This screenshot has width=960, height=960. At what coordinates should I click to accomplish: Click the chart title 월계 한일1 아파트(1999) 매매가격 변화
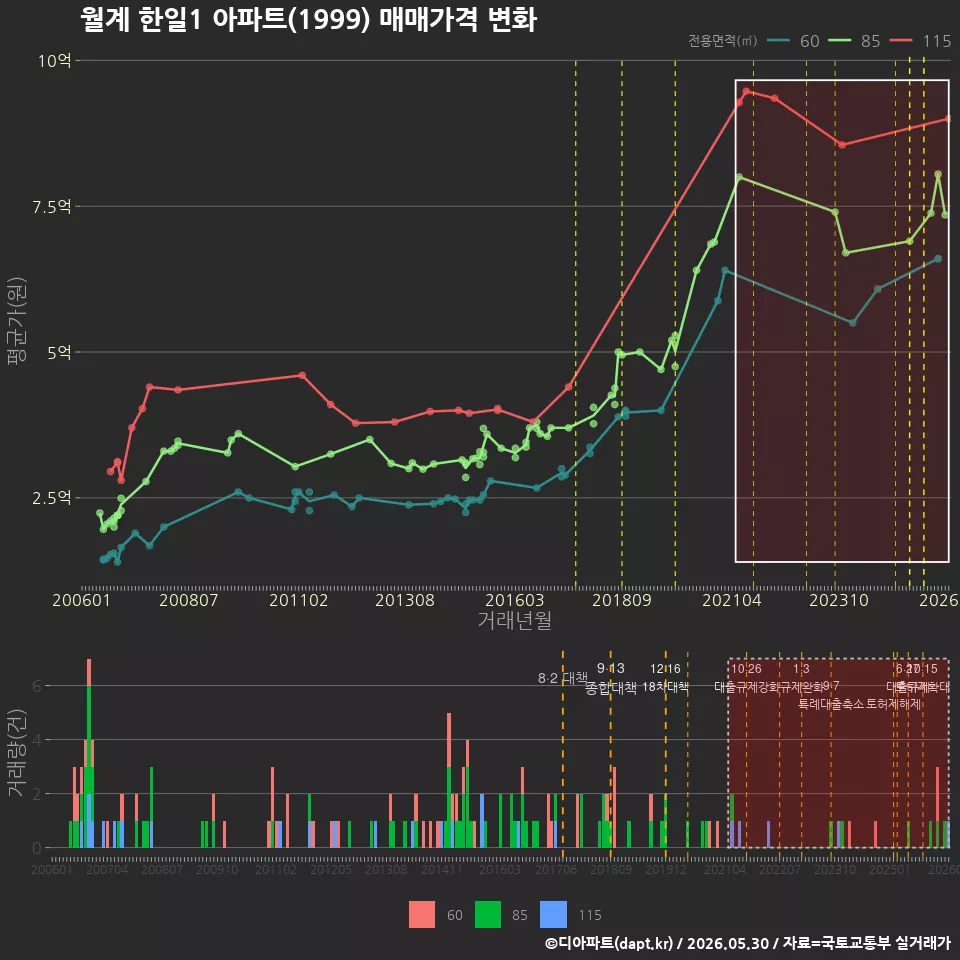309,20
